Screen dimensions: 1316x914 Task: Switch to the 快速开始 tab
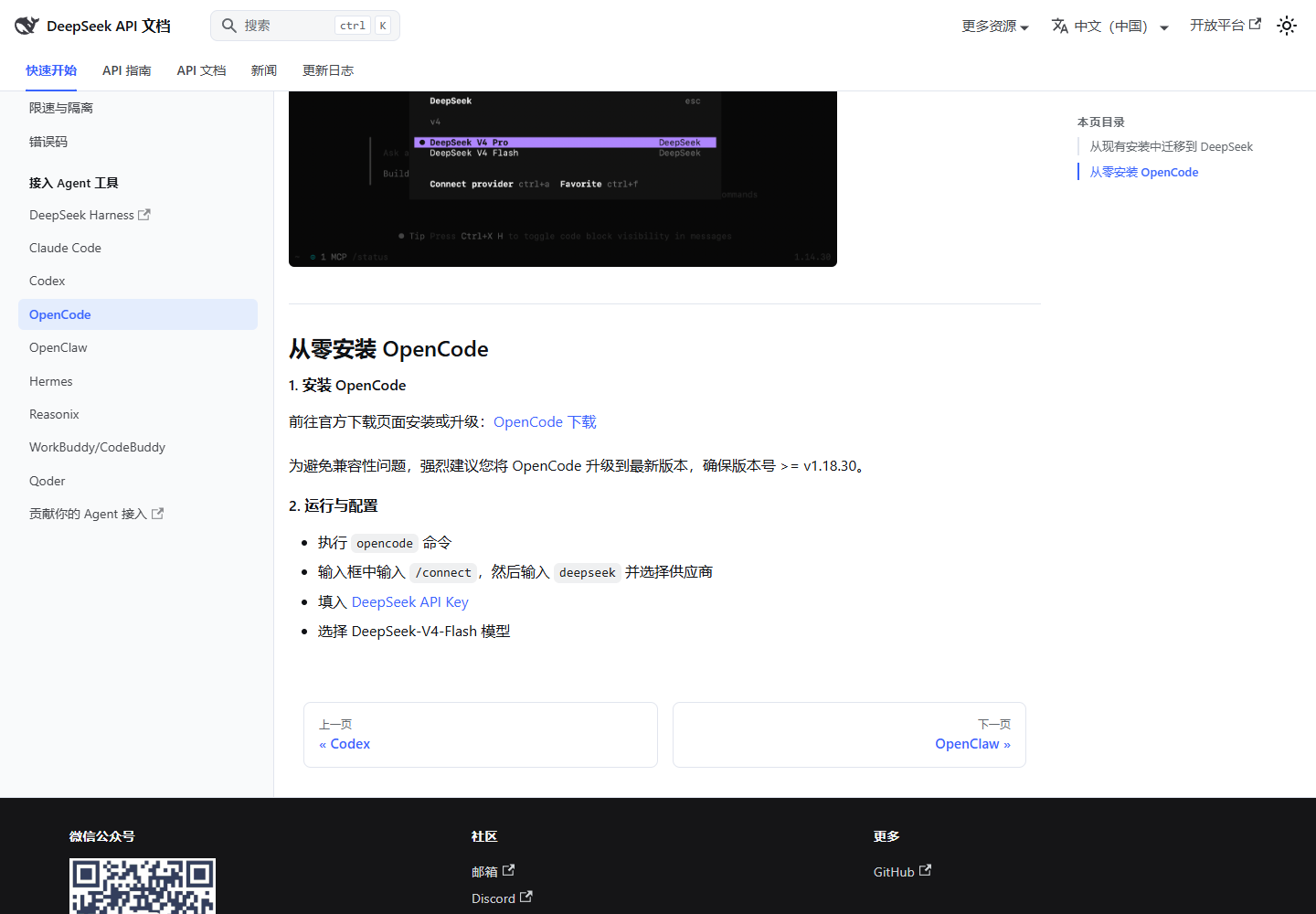pyautogui.click(x=51, y=70)
